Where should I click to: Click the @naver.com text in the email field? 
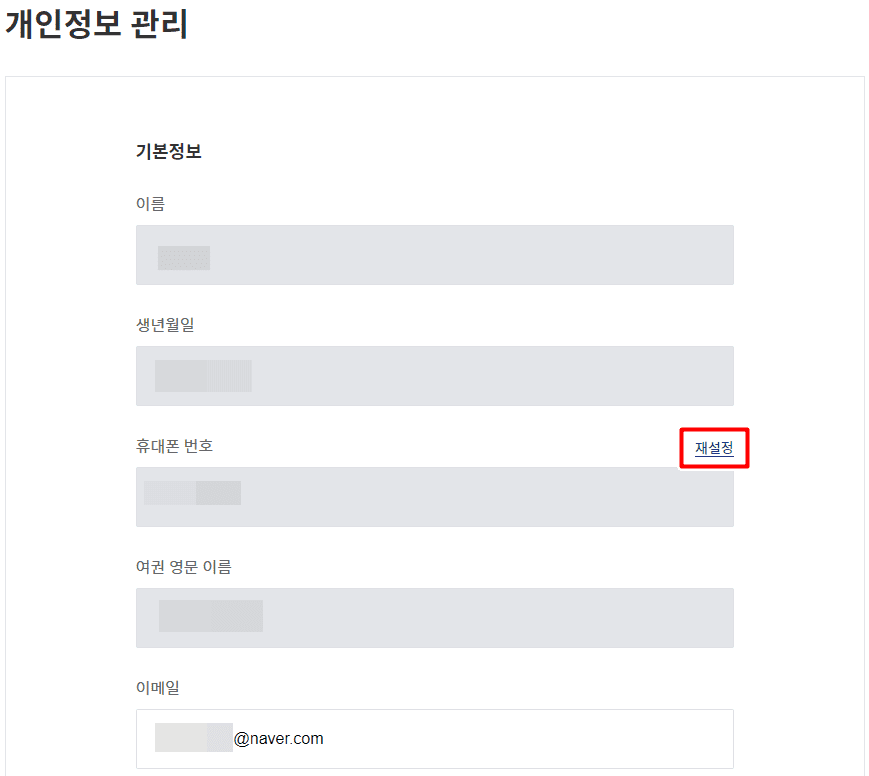[x=279, y=739]
